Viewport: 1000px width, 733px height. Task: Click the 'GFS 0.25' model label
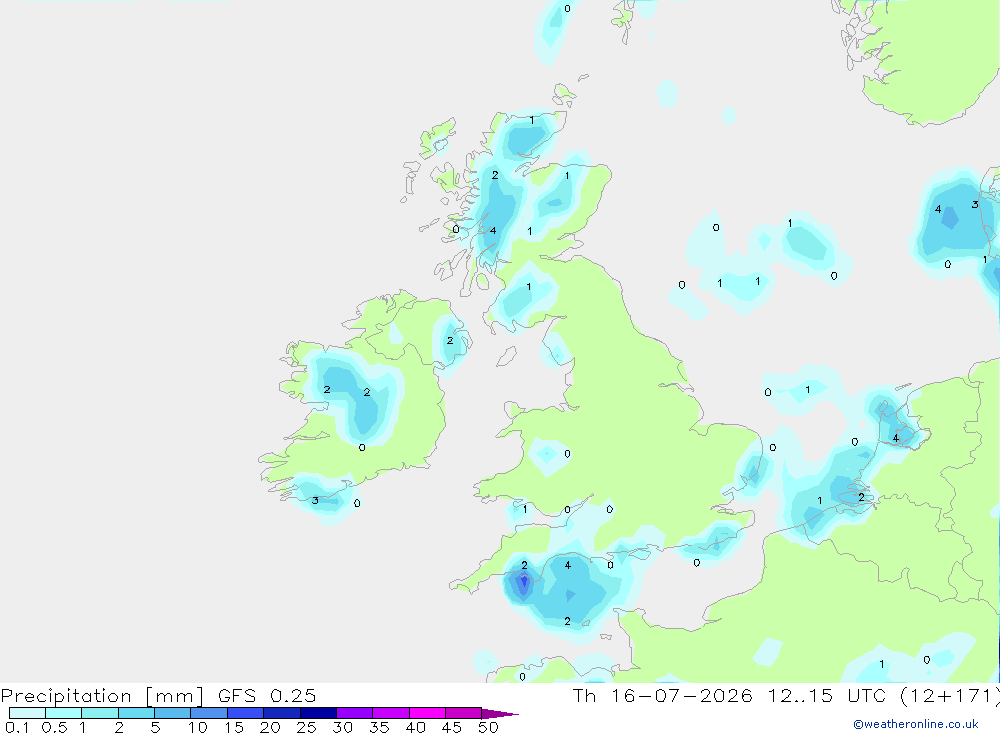click(x=267, y=695)
